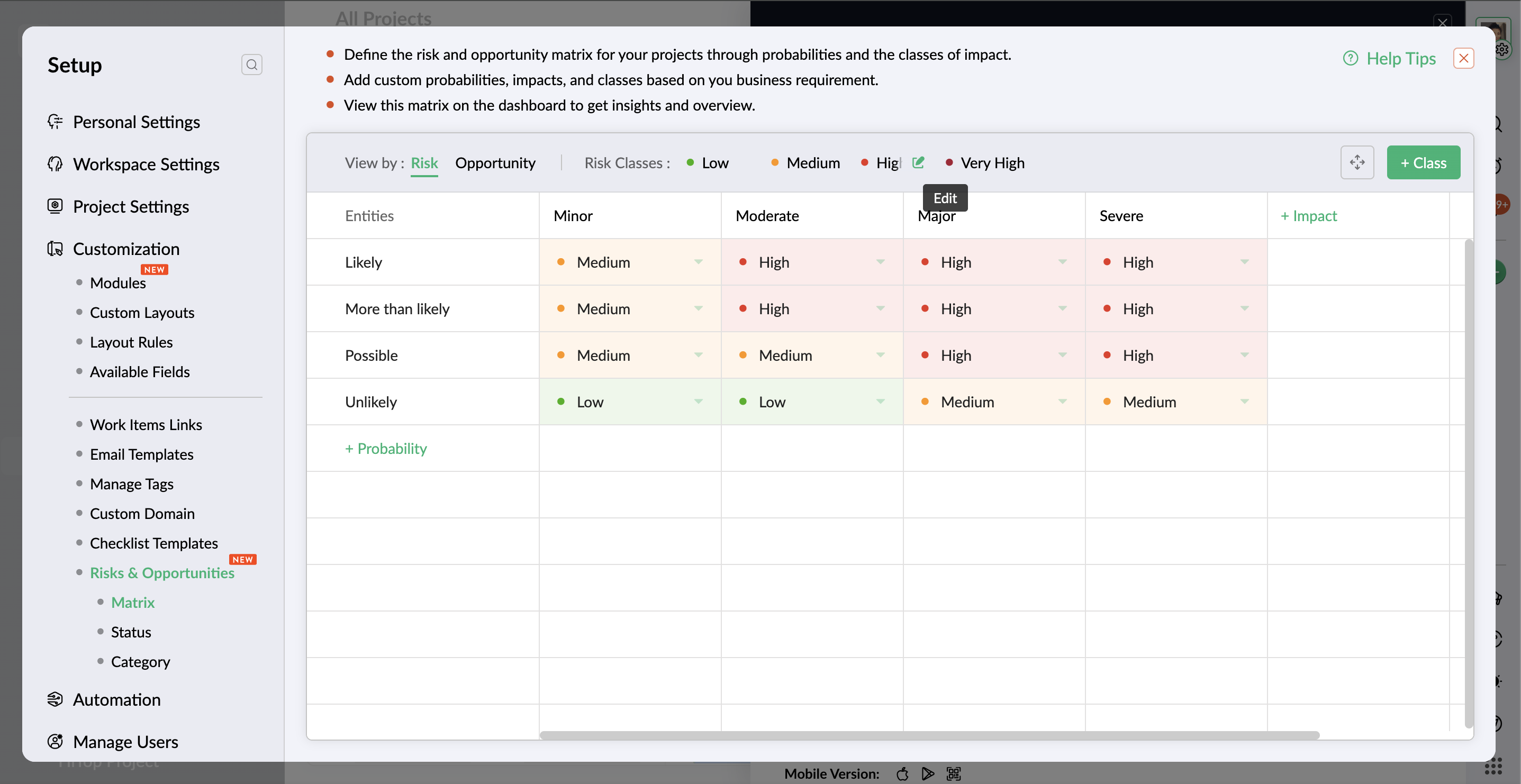Click the Setup search icon
Image resolution: width=1521 pixels, height=784 pixels.
click(251, 65)
